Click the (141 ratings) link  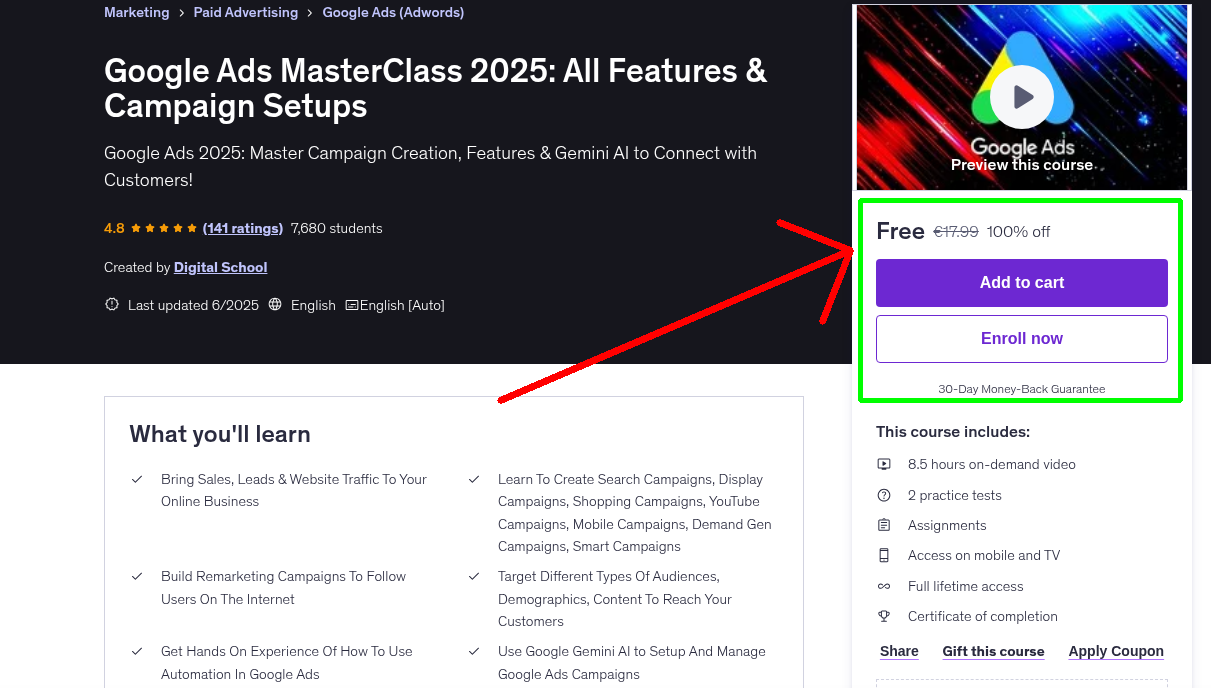click(243, 228)
